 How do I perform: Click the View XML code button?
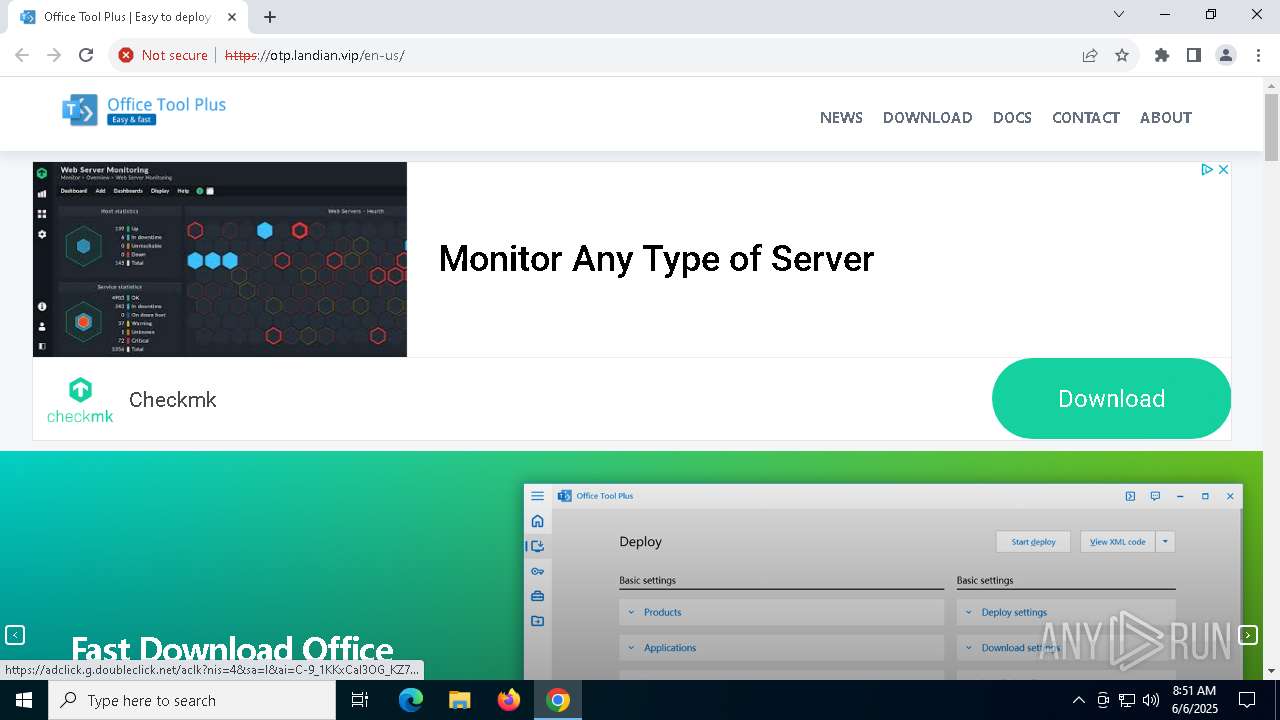(1117, 541)
